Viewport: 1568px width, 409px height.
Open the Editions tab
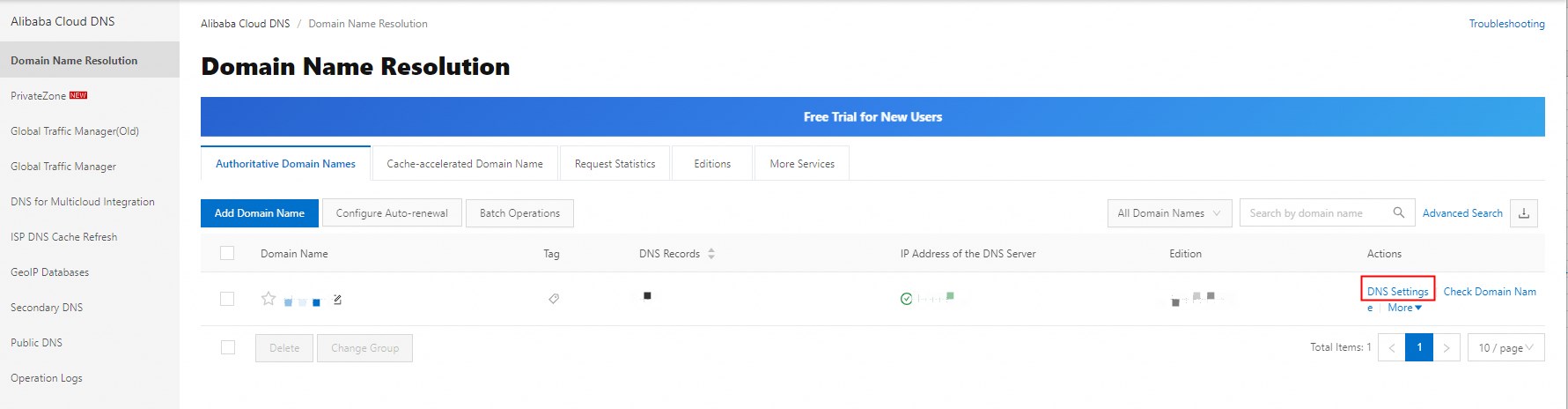click(x=712, y=164)
